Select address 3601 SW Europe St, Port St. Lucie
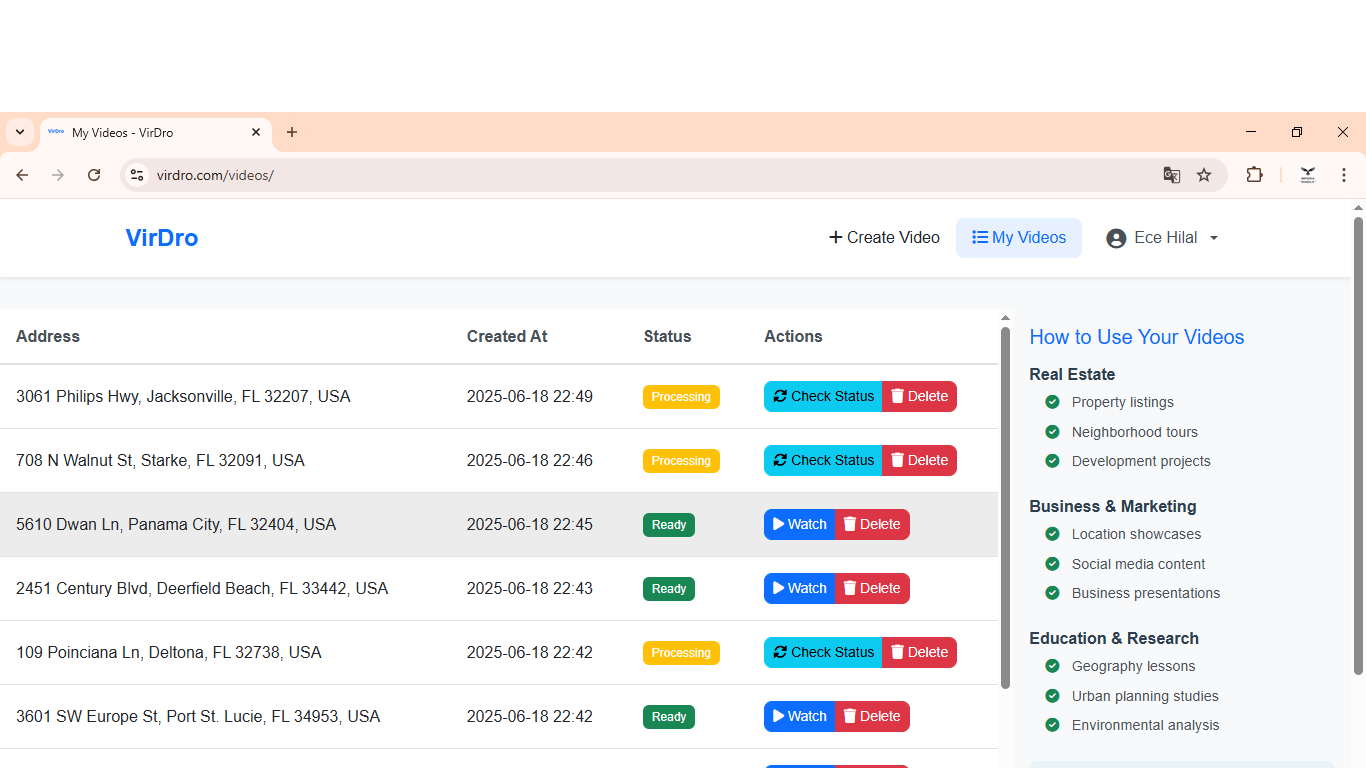This screenshot has height=768, width=1366. (198, 717)
